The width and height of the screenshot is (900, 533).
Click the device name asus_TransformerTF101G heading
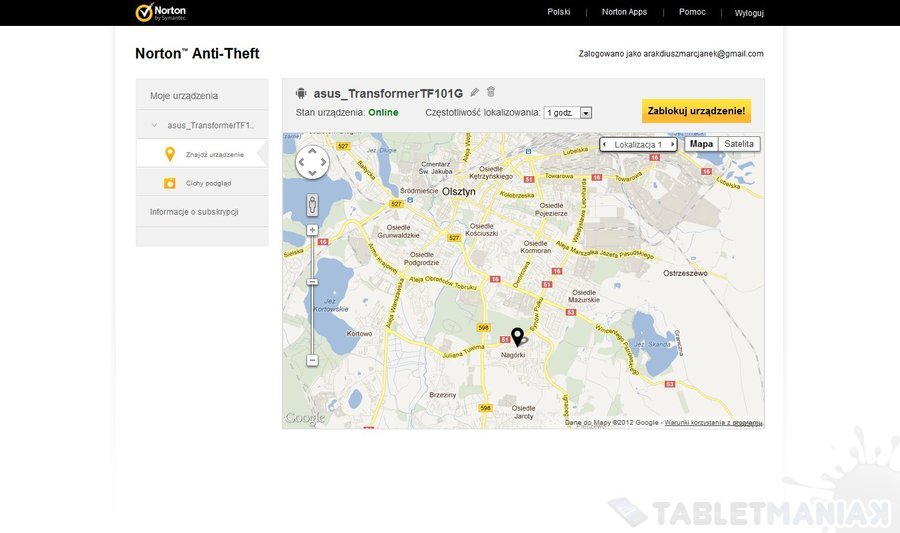pos(388,94)
